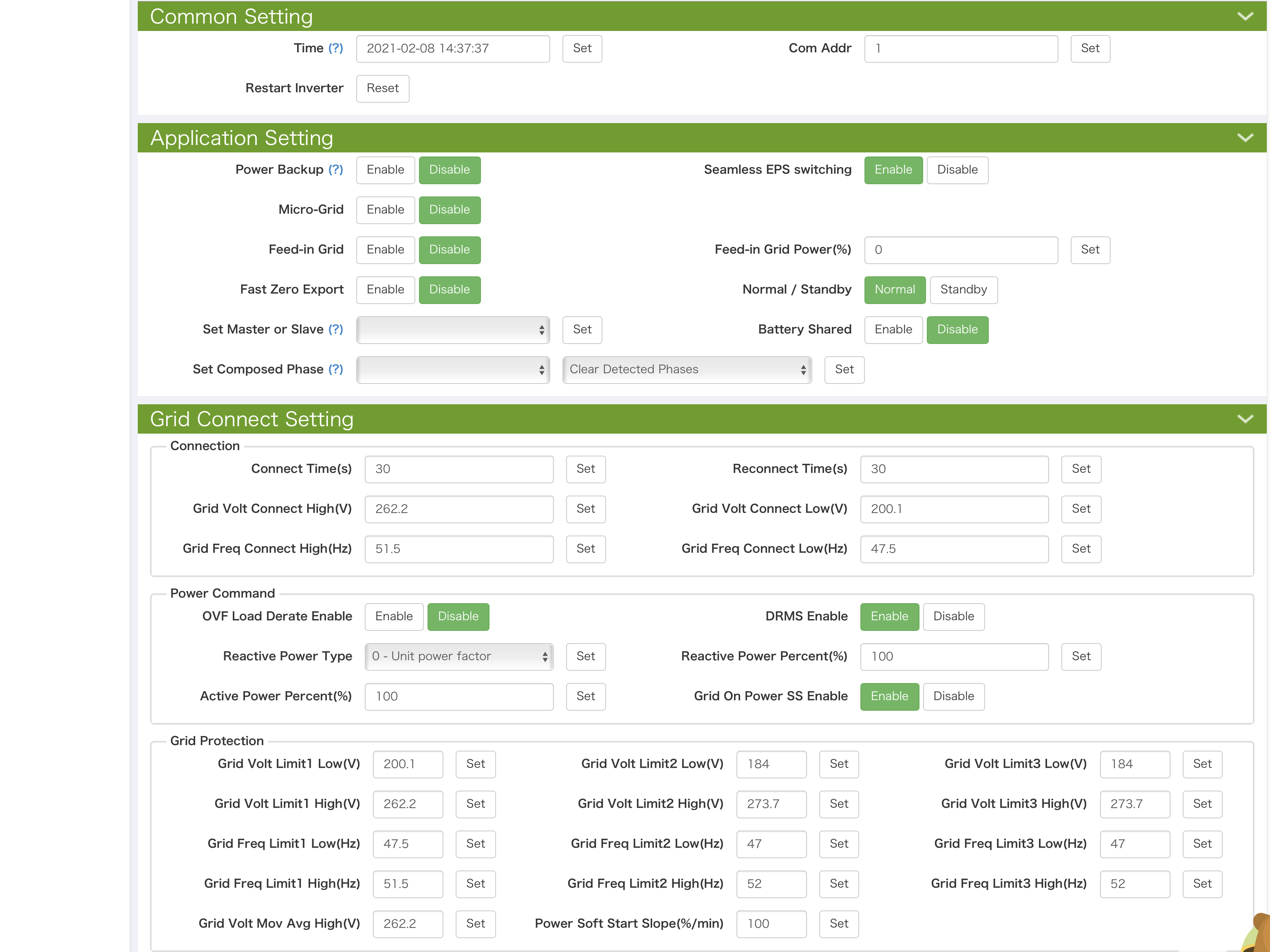Click Set for Composed Phase
The width and height of the screenshot is (1270, 952).
pyautogui.click(x=844, y=370)
